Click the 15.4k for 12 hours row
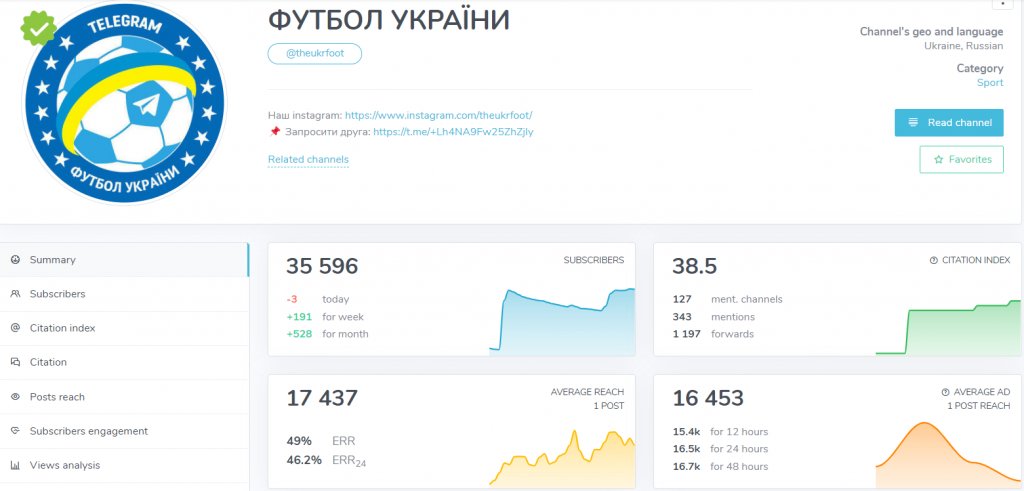 (x=720, y=432)
